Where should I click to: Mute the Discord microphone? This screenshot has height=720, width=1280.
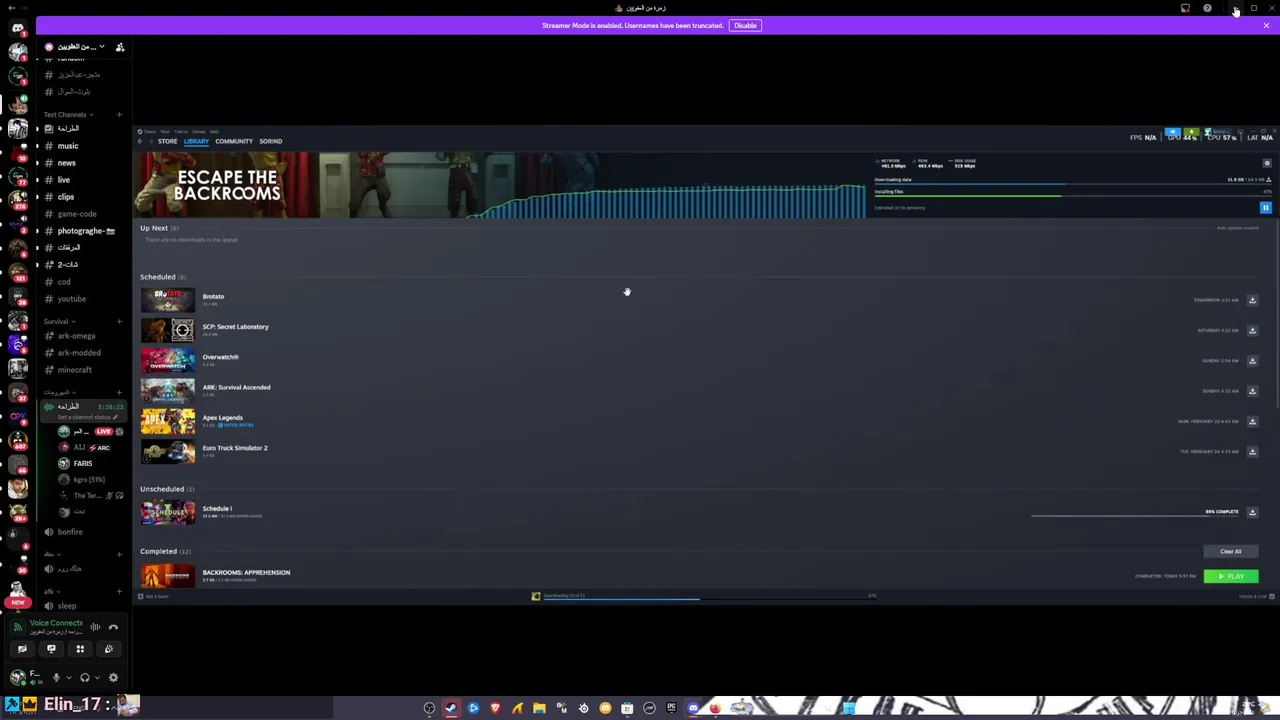(56, 678)
